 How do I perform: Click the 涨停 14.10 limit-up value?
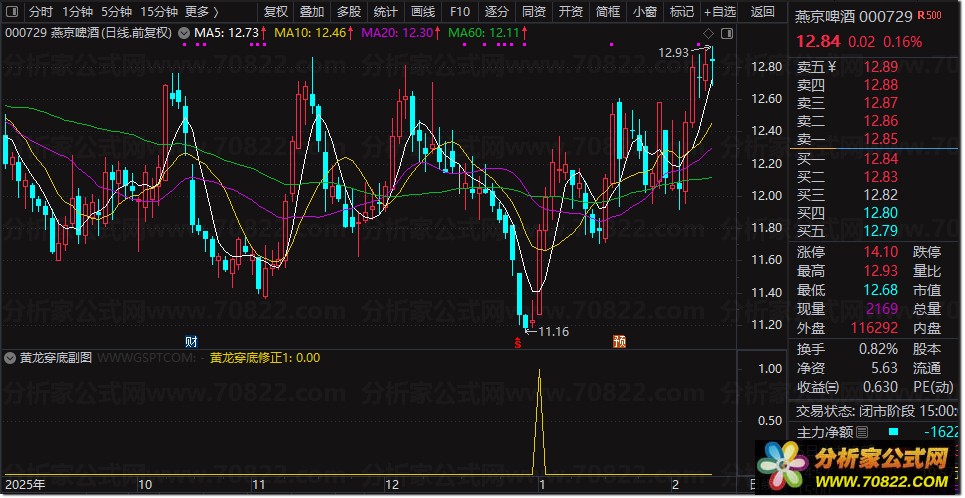coord(881,252)
